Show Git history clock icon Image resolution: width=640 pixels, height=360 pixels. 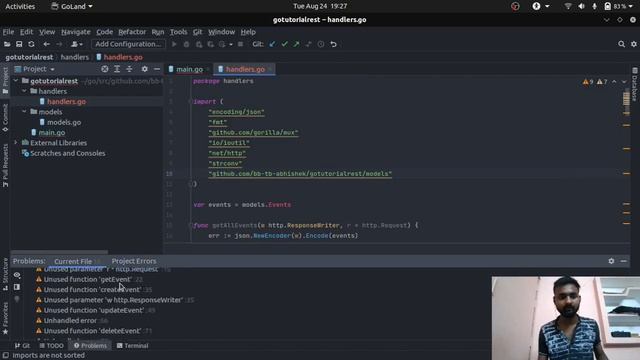coord(321,44)
